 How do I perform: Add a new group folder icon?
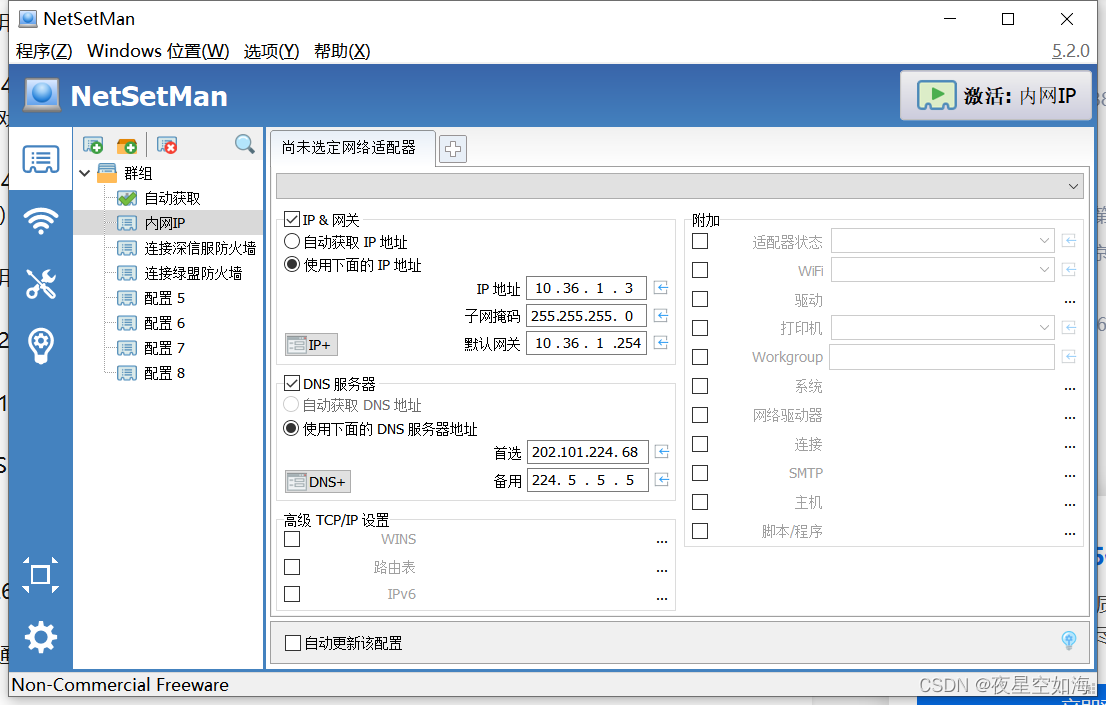(127, 145)
